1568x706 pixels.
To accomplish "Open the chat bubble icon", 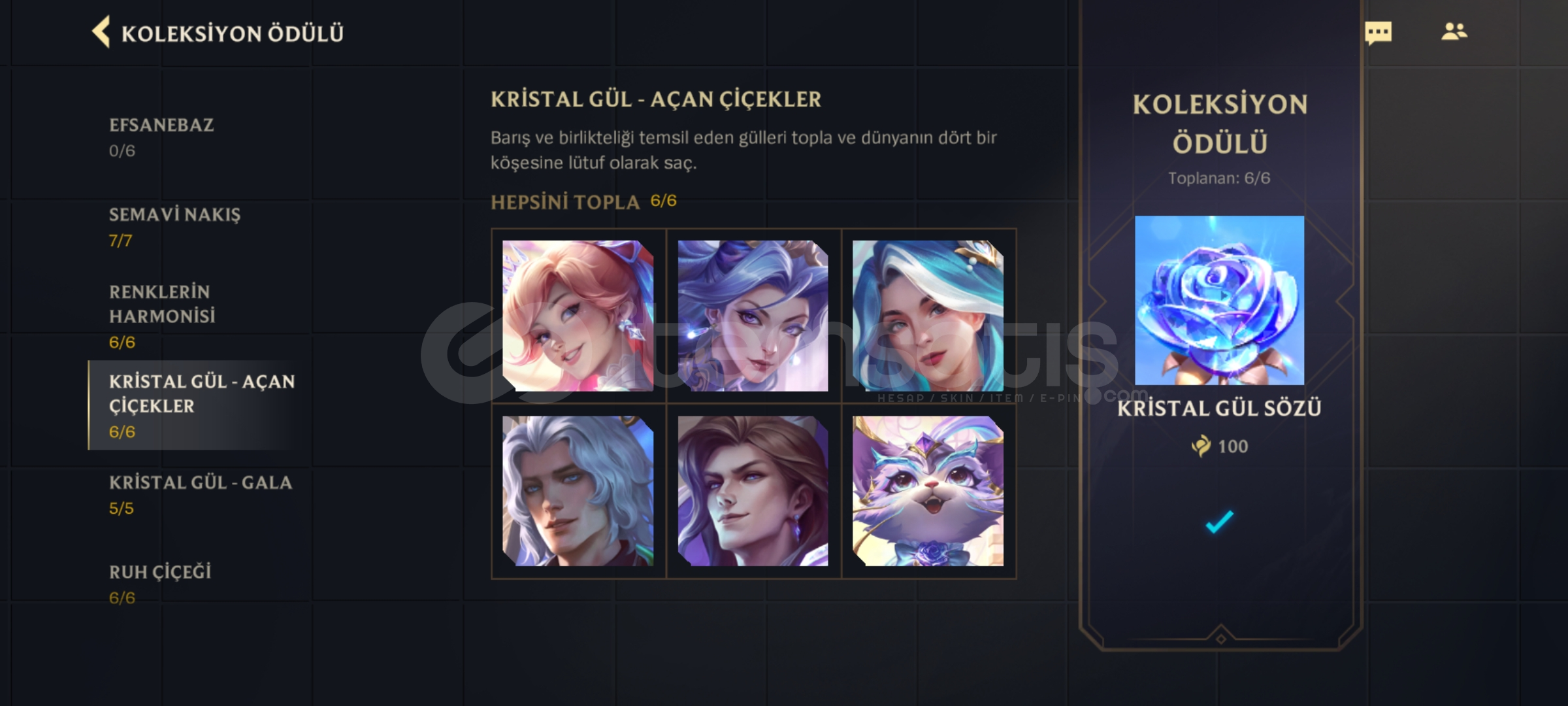I will pyautogui.click(x=1378, y=33).
